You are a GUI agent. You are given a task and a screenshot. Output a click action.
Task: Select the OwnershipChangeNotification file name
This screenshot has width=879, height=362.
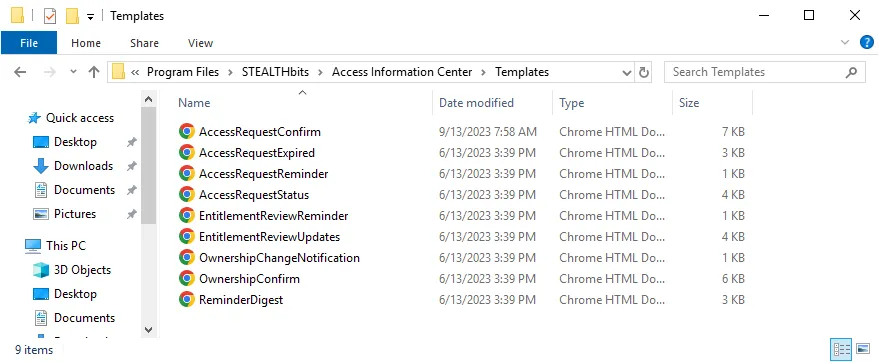(279, 258)
